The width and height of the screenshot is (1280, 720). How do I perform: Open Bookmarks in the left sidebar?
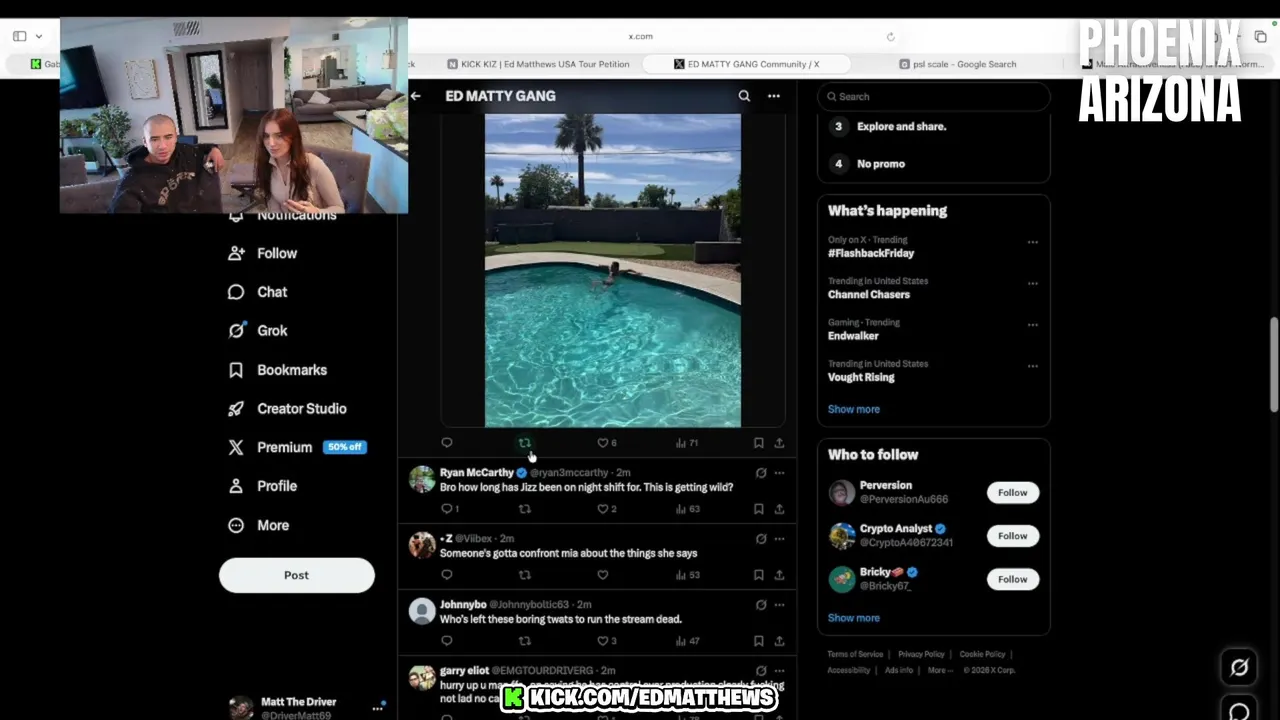[x=277, y=370]
